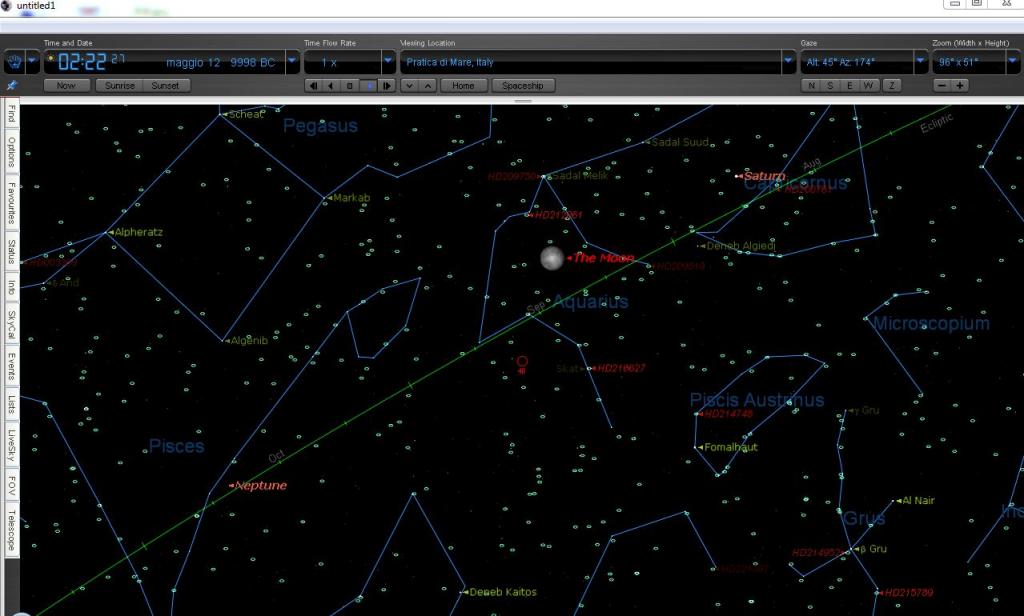
Task: Expand the Time Flow Rate dropdown
Action: point(389,62)
